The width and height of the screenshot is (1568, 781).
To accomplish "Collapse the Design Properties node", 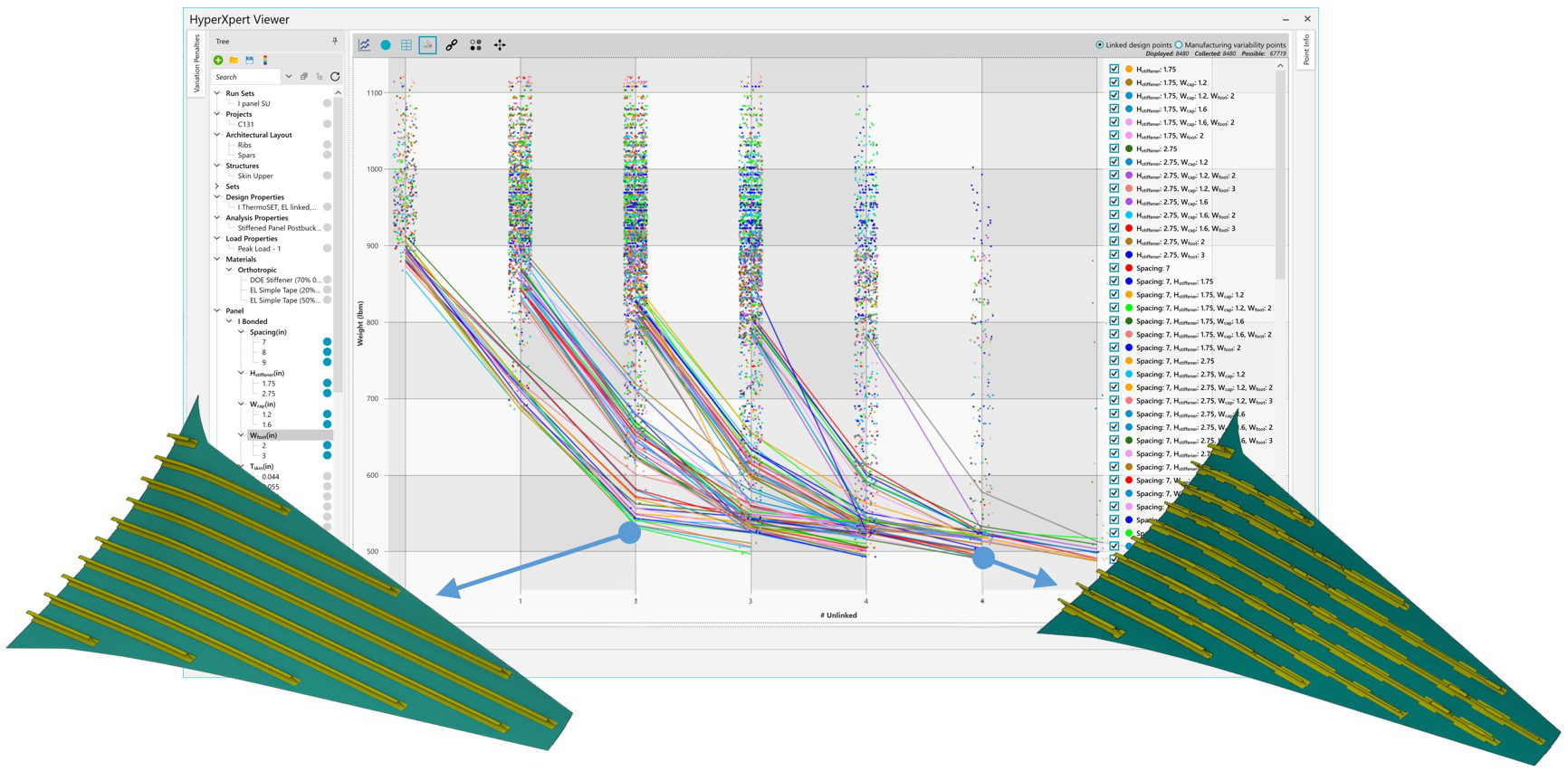I will click(217, 196).
